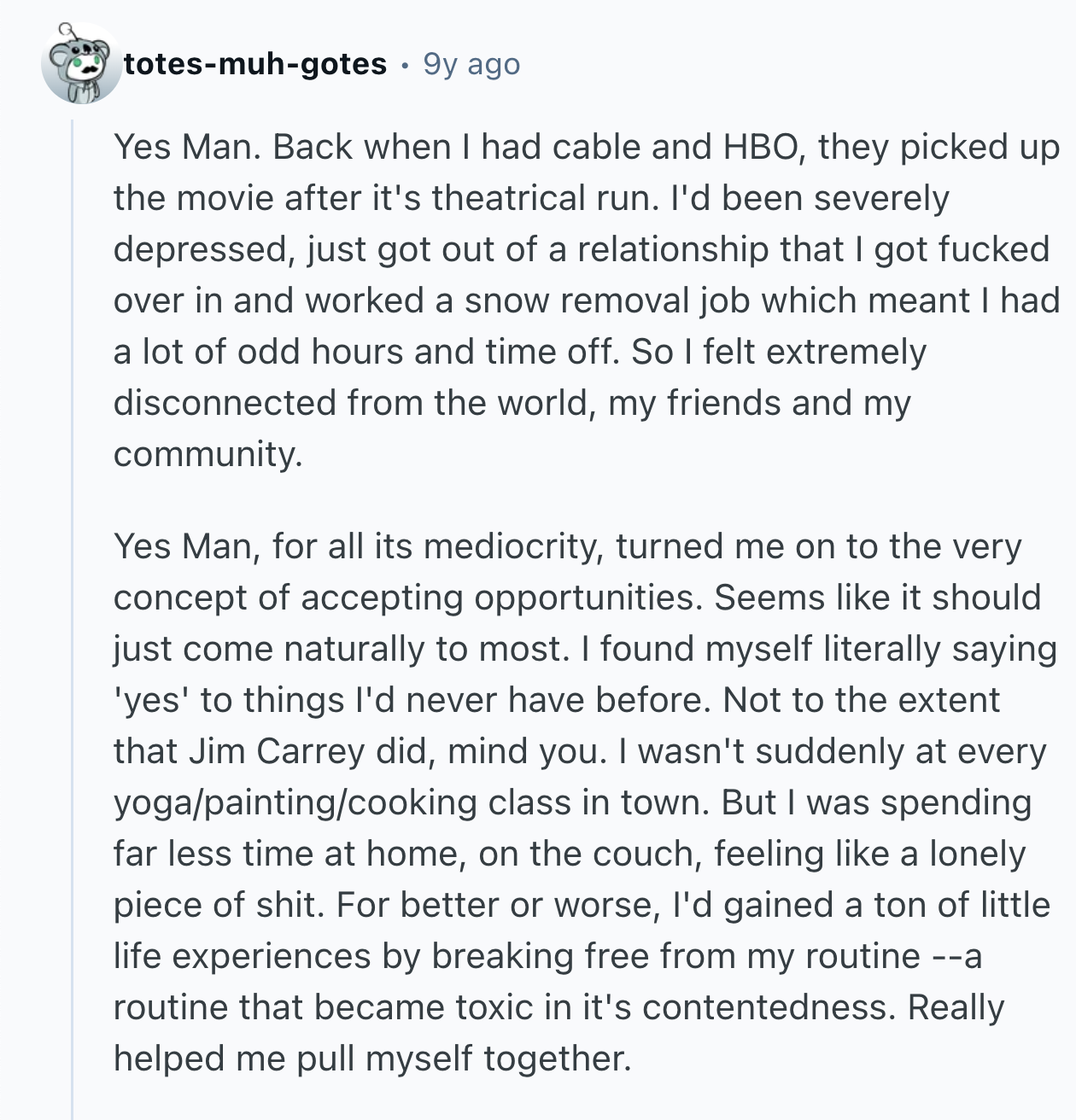Viewport: 1076px width, 1120px height.
Task: Click the totes-muh-gotes avatar icon
Action: pos(81,65)
